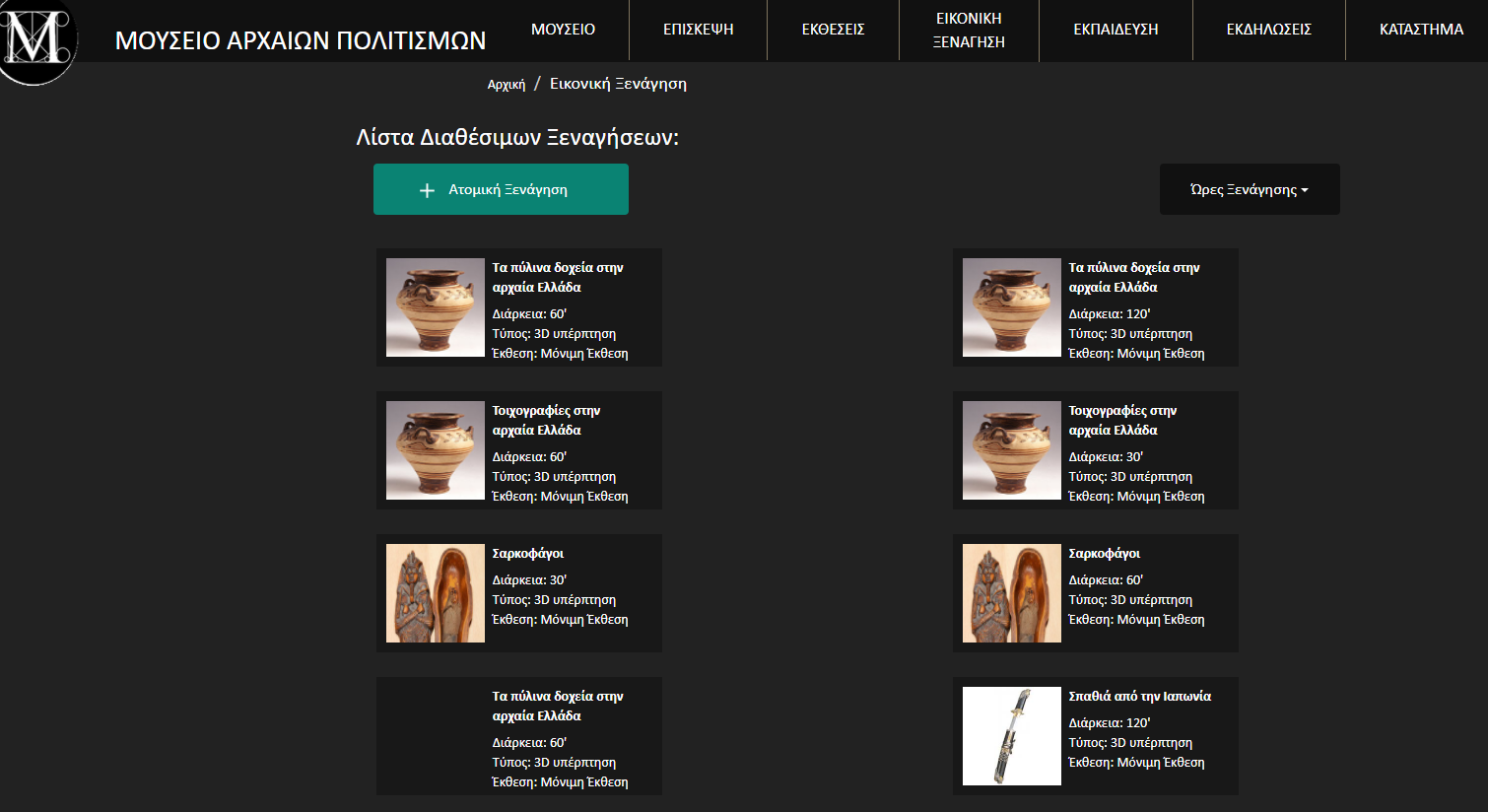
Task: Click the Σπαθιά από την Ιαπωνία sword image
Action: pos(1012,736)
